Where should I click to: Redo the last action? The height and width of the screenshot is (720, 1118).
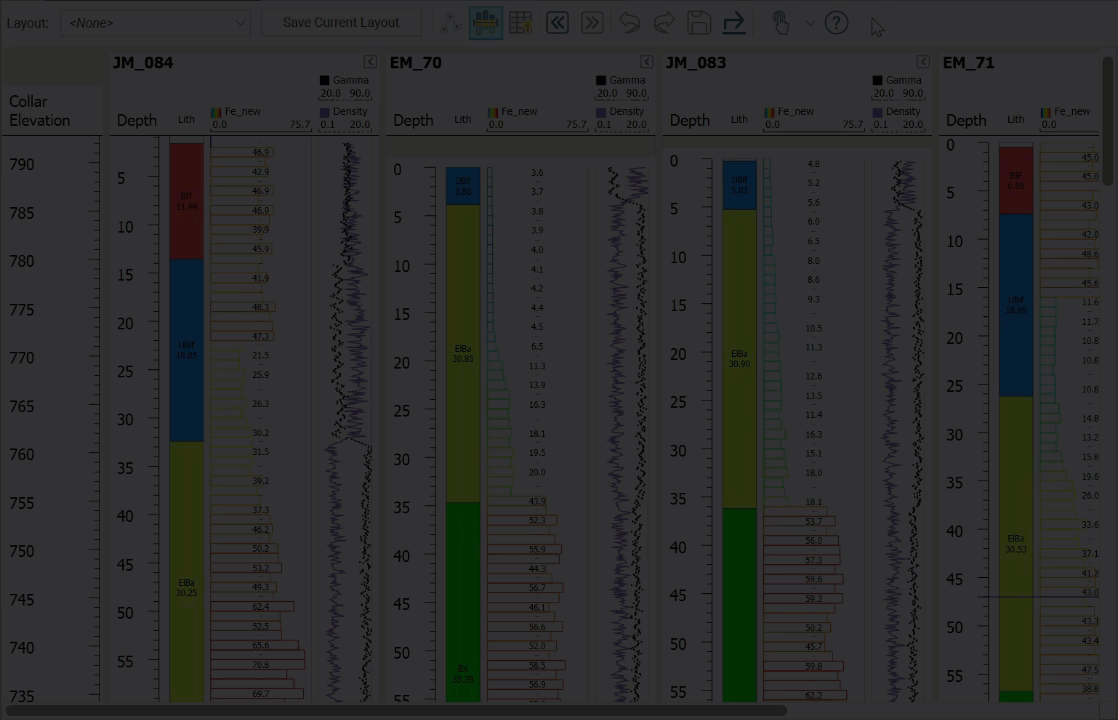pyautogui.click(x=664, y=23)
